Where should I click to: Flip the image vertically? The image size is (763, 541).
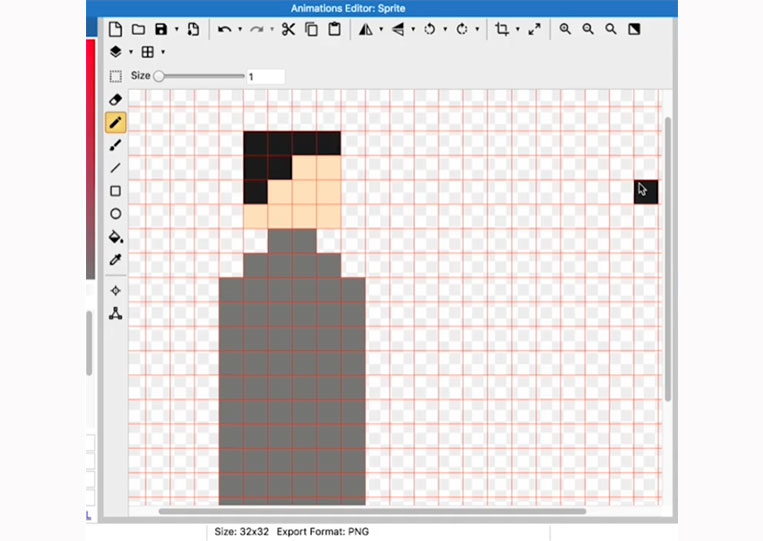(398, 29)
